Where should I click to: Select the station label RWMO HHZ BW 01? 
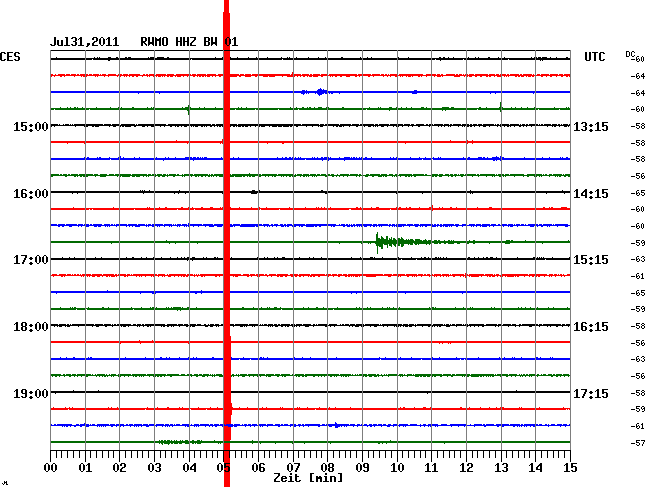pos(189,42)
